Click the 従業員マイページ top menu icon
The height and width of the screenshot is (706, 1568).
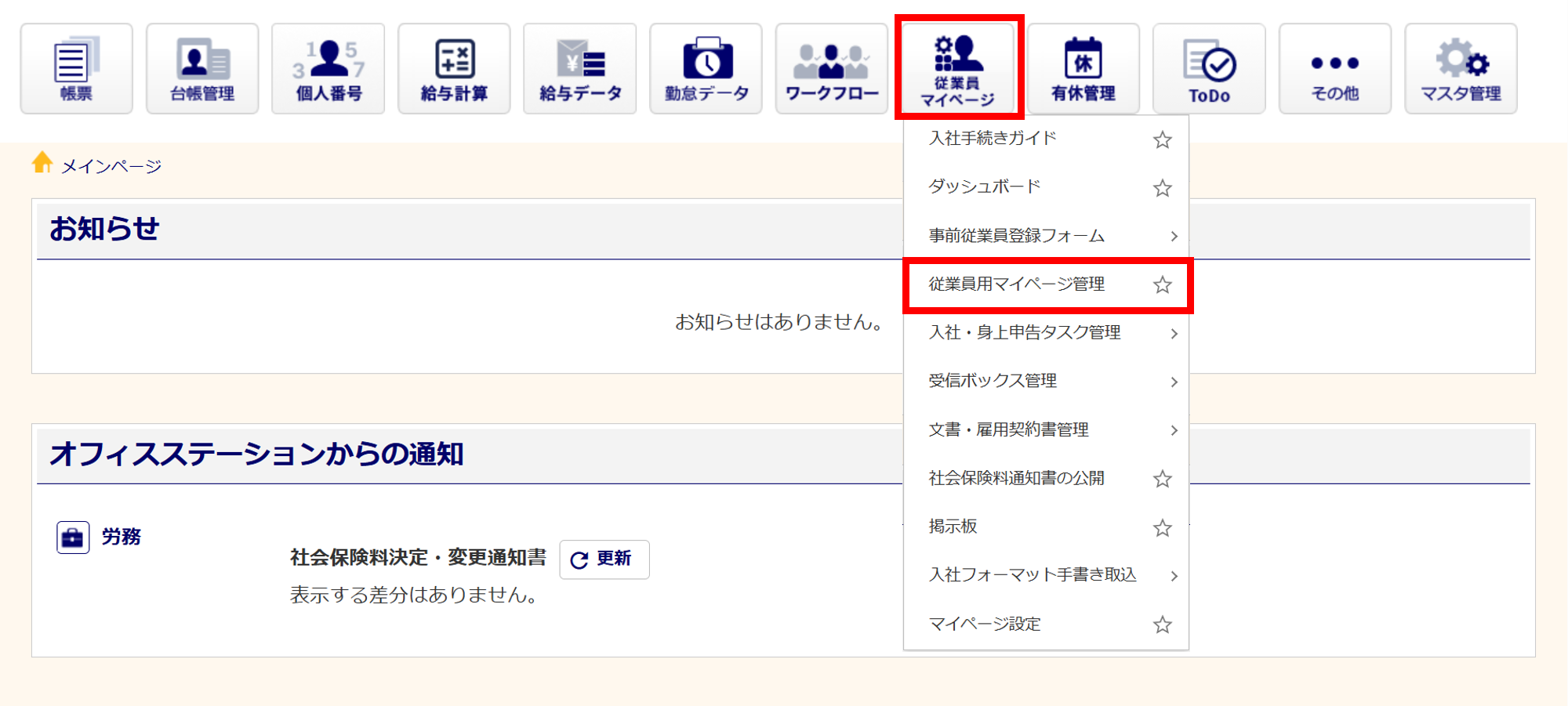(958, 69)
